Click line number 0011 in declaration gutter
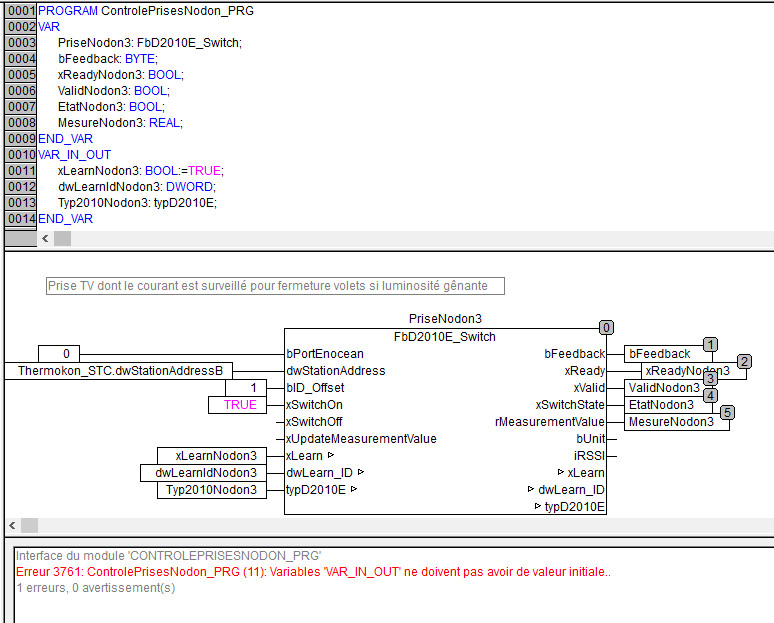The image size is (774, 623). tap(20, 171)
